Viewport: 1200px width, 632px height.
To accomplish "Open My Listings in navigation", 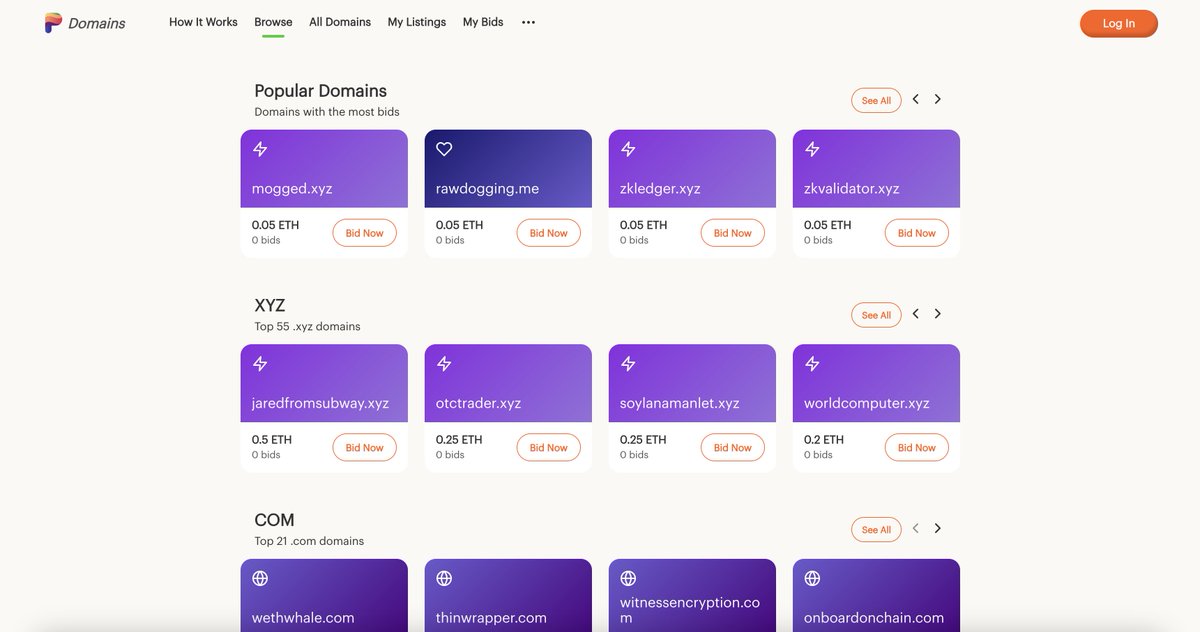I will 417,22.
